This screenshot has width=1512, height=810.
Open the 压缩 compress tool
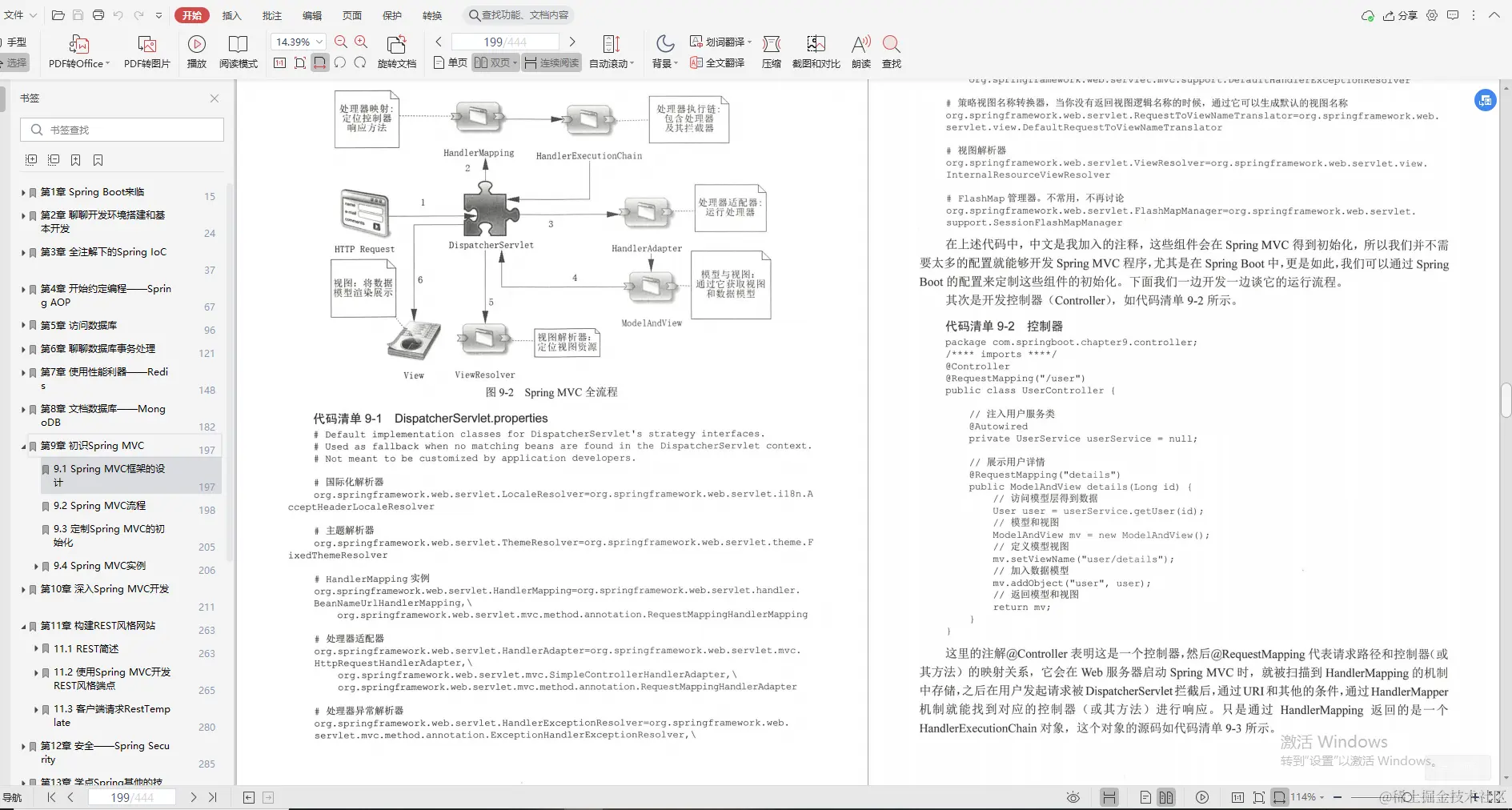(771, 50)
